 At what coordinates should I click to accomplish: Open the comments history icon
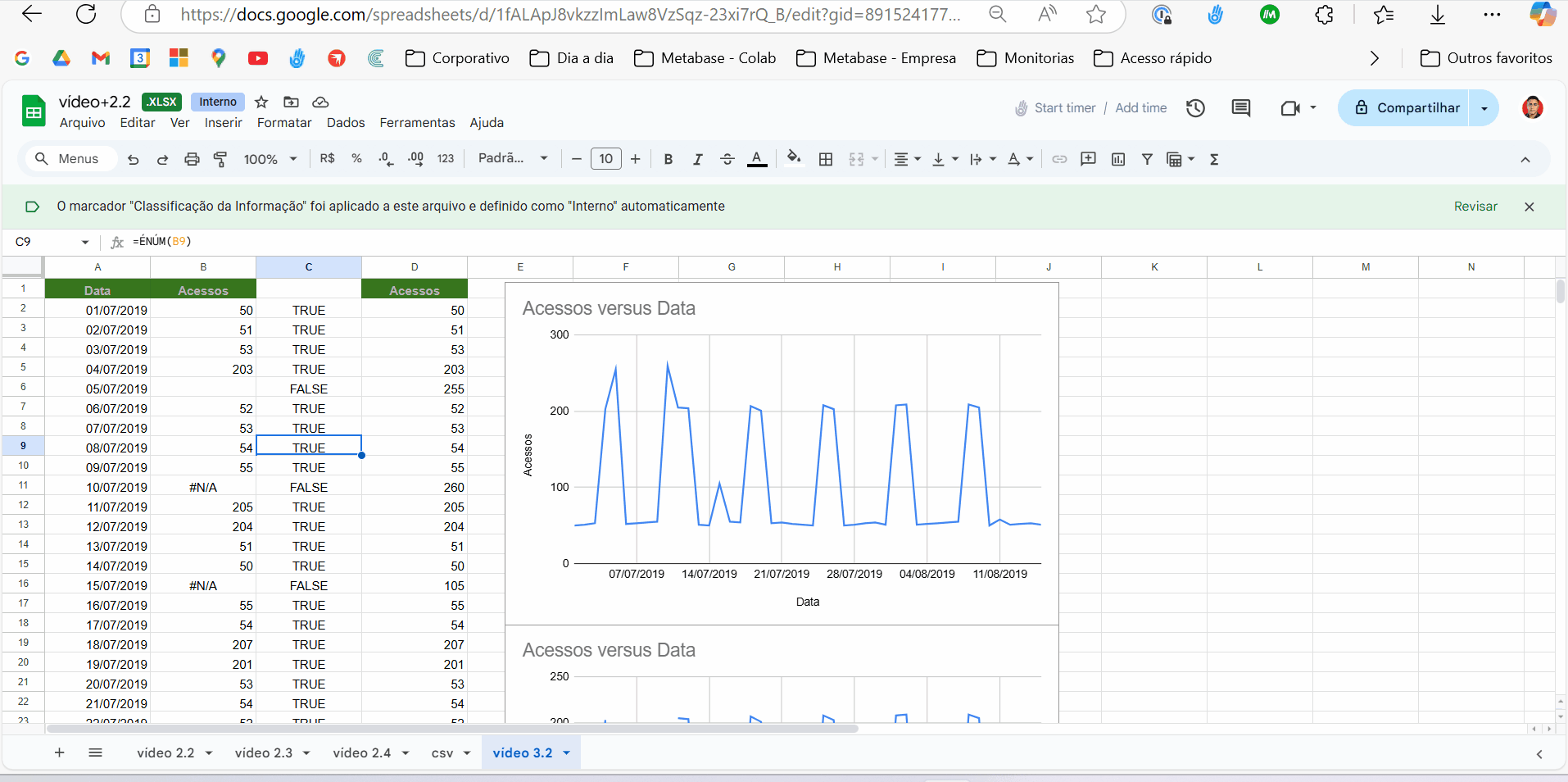(1241, 108)
